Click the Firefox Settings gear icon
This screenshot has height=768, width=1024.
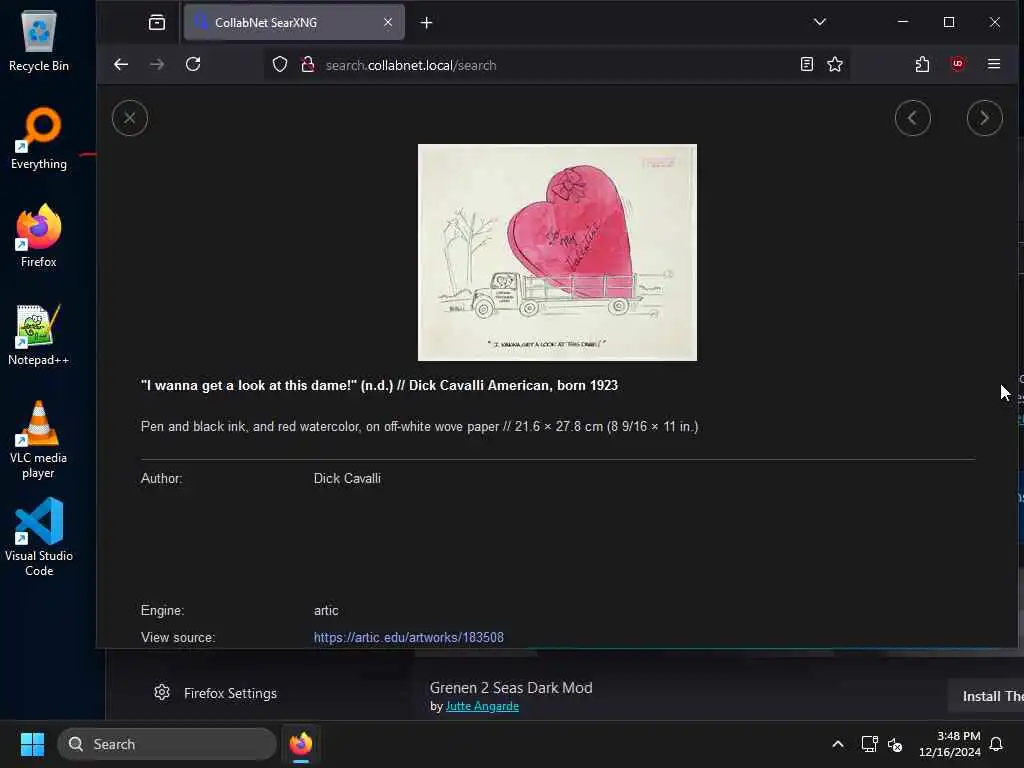pos(161,692)
